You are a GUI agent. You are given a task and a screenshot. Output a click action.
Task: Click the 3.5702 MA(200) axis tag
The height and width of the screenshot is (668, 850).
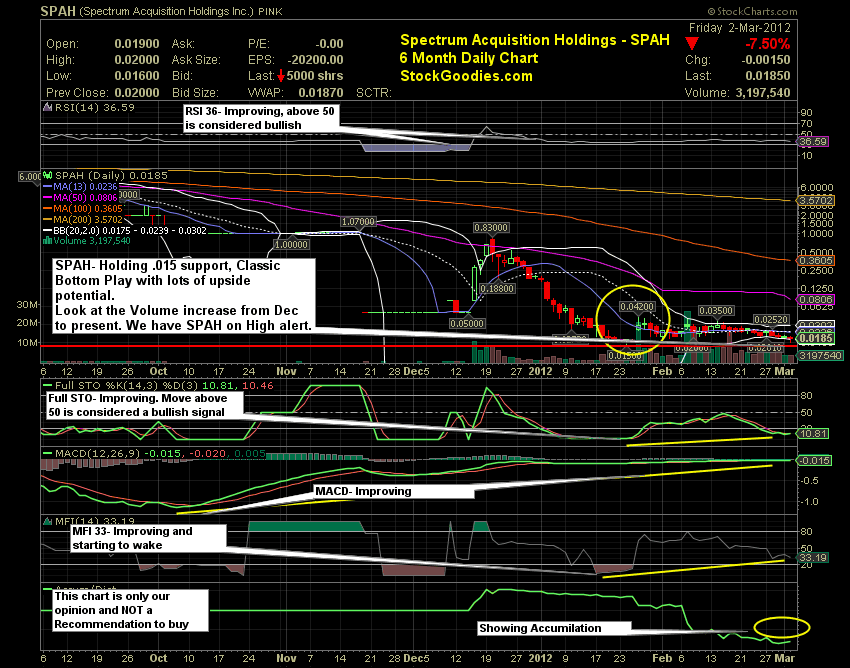coord(816,201)
